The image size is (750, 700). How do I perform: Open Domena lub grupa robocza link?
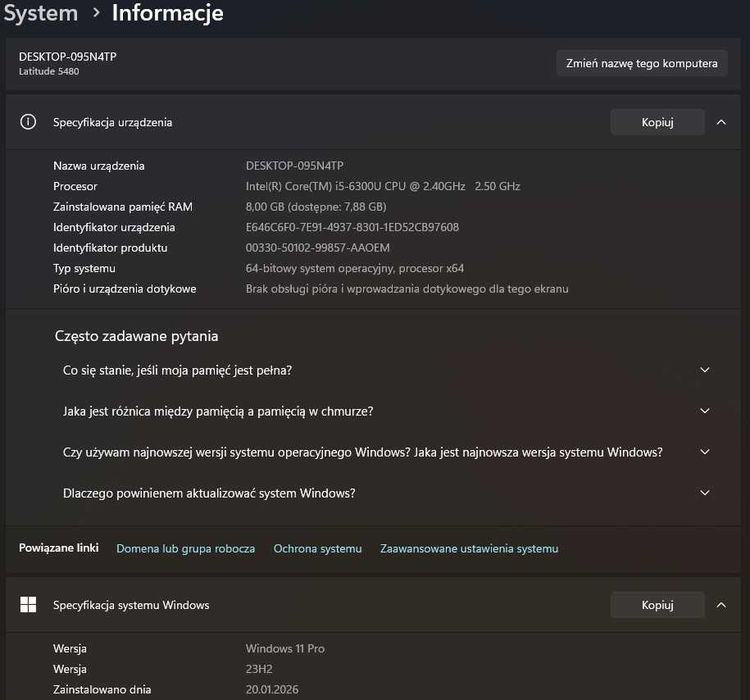186,549
